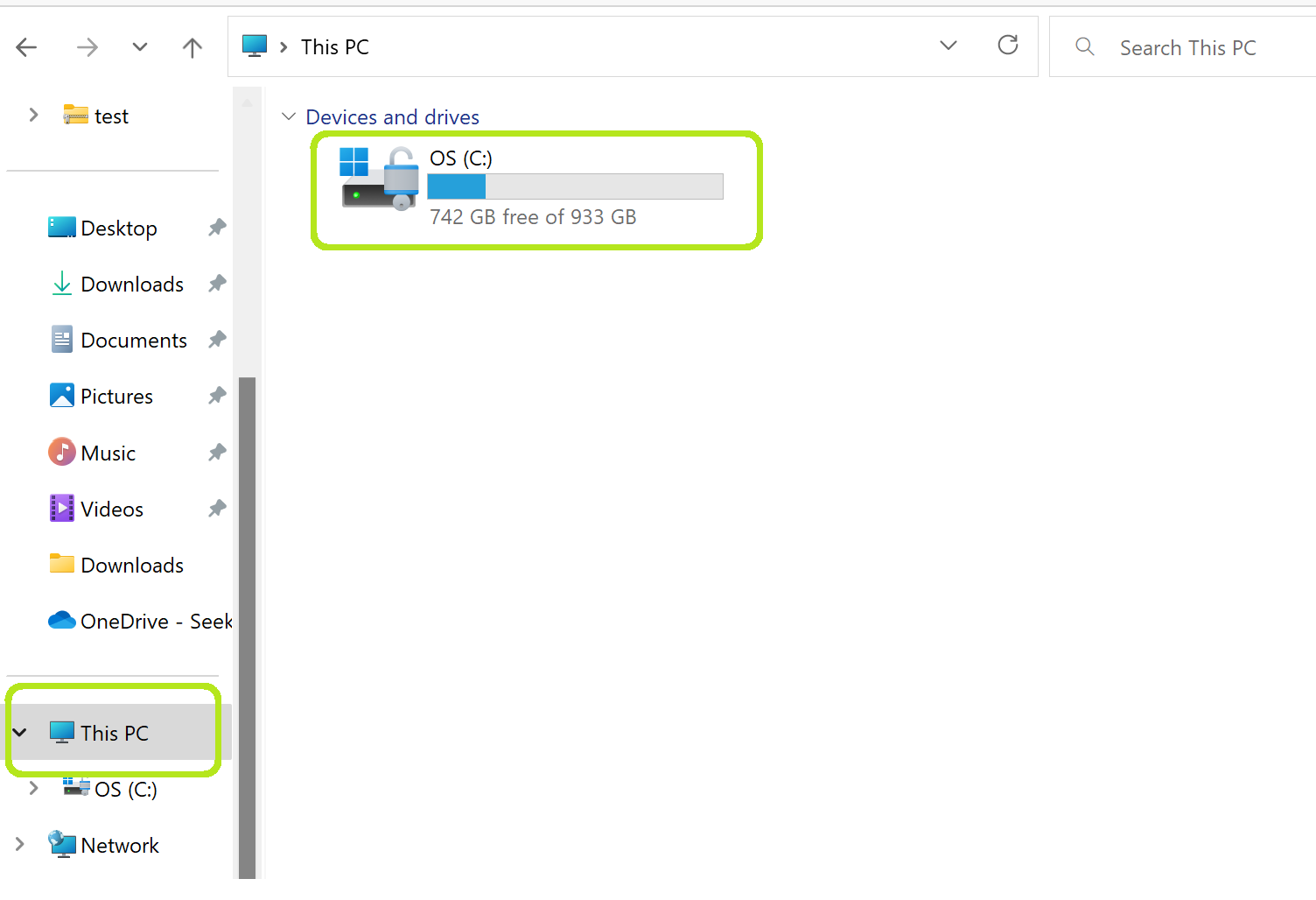Viewport: 1316px width, 900px height.
Task: Click the pin icon beside Videos
Action: click(217, 509)
